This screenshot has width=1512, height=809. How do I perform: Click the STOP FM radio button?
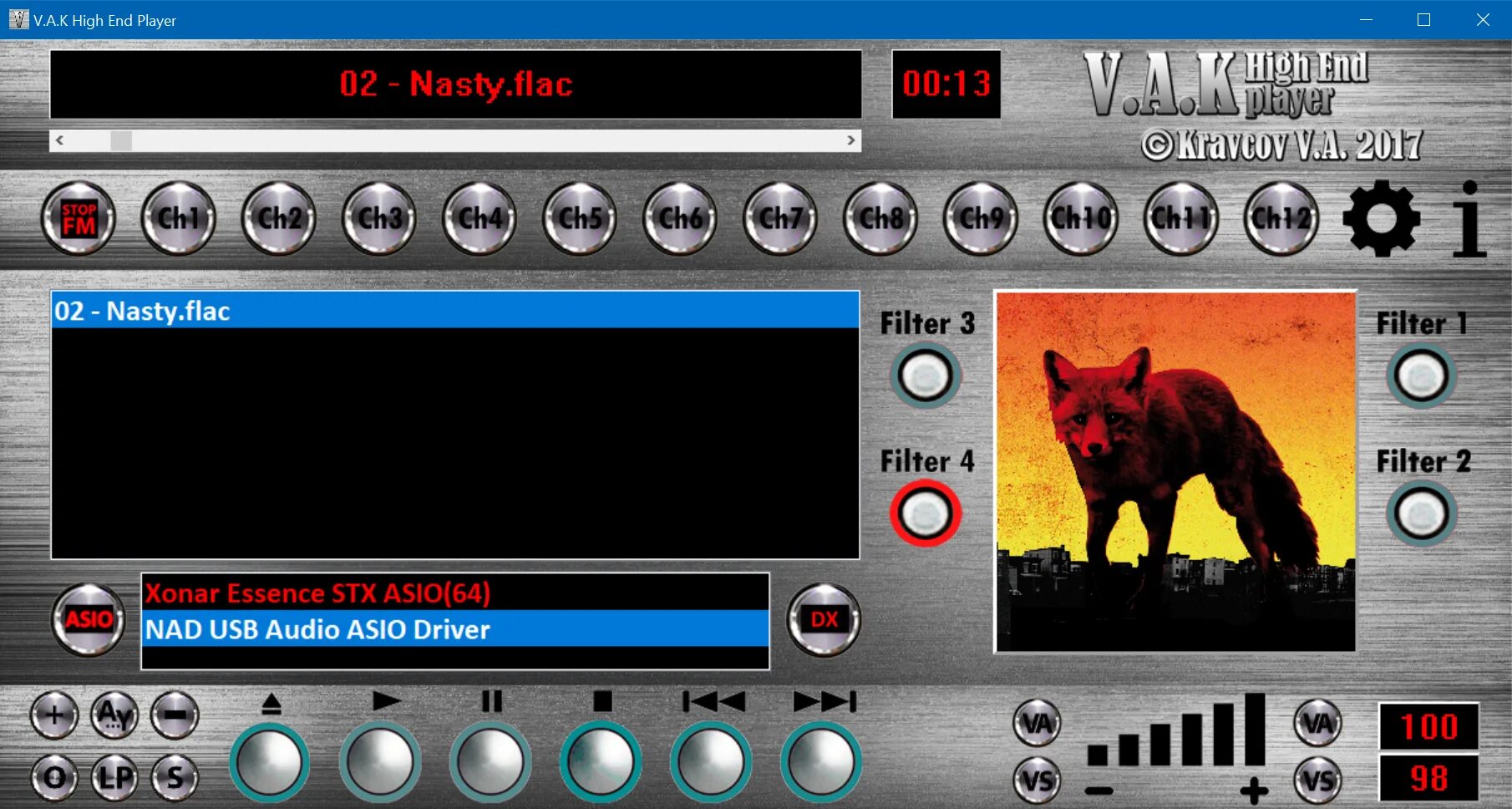(x=79, y=219)
